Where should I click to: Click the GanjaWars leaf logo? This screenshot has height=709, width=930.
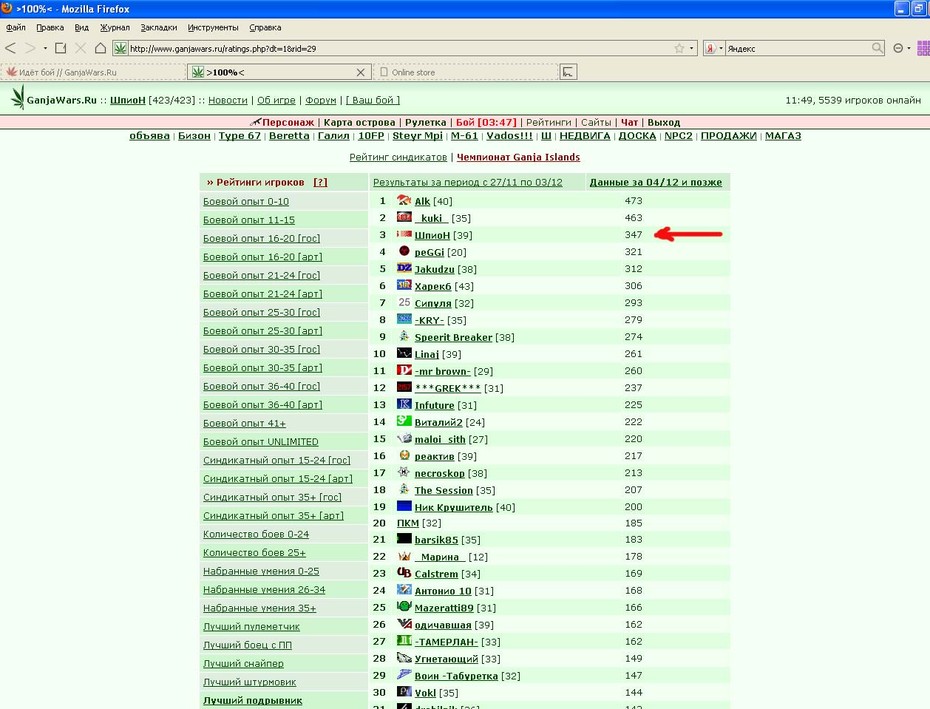(18, 97)
